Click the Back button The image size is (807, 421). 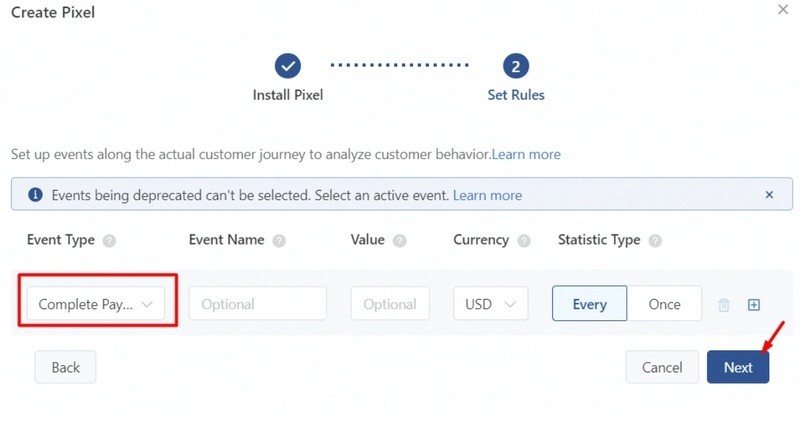65,367
